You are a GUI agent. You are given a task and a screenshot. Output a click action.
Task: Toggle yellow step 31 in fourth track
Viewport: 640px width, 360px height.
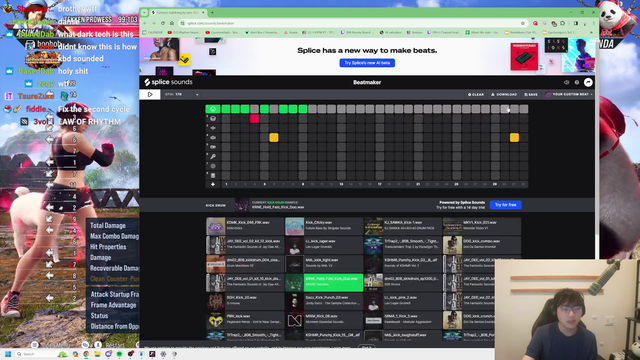[514, 138]
